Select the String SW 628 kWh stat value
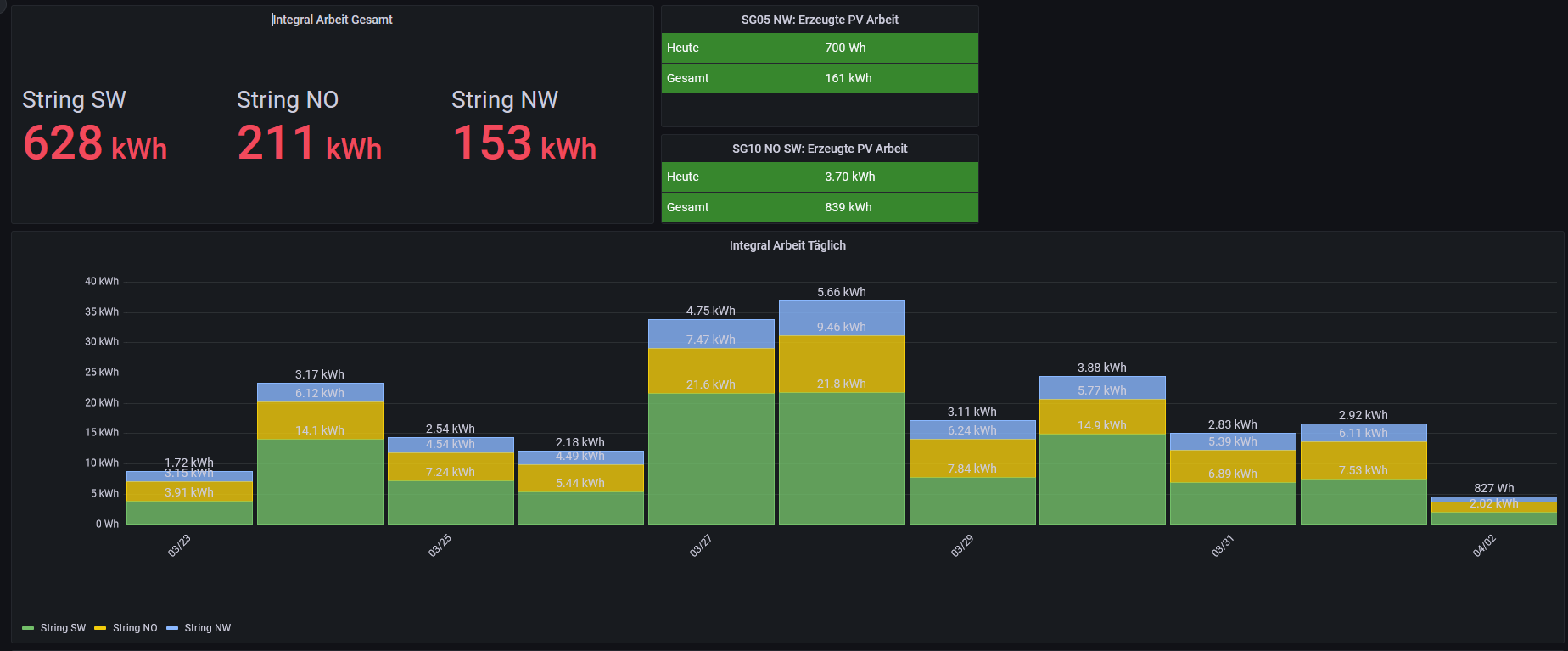 (x=94, y=143)
